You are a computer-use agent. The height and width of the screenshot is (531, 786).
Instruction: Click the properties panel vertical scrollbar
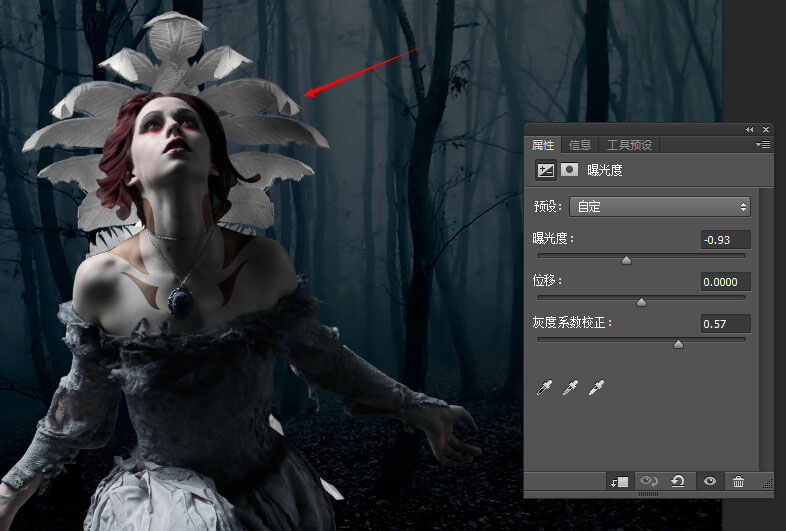(x=764, y=329)
